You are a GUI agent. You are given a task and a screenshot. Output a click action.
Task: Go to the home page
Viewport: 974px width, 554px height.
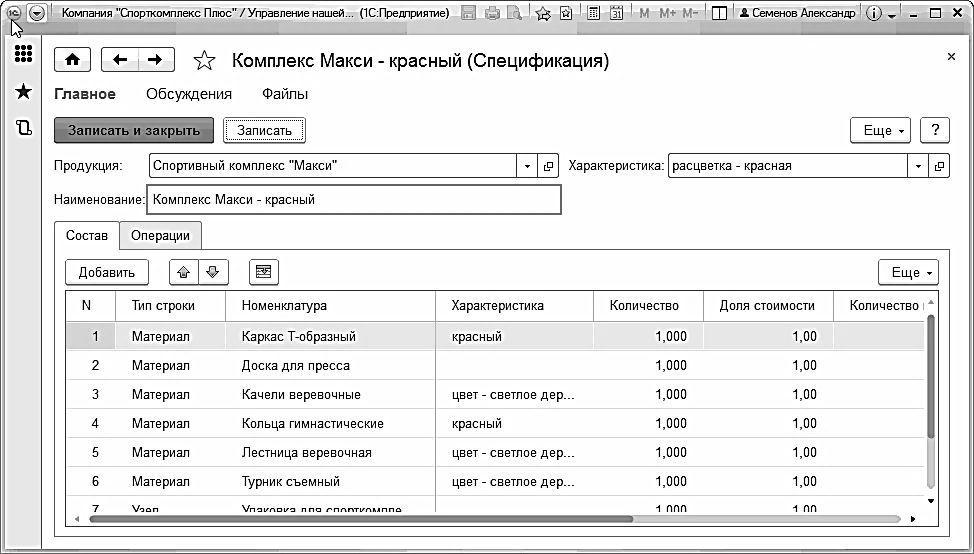click(72, 60)
